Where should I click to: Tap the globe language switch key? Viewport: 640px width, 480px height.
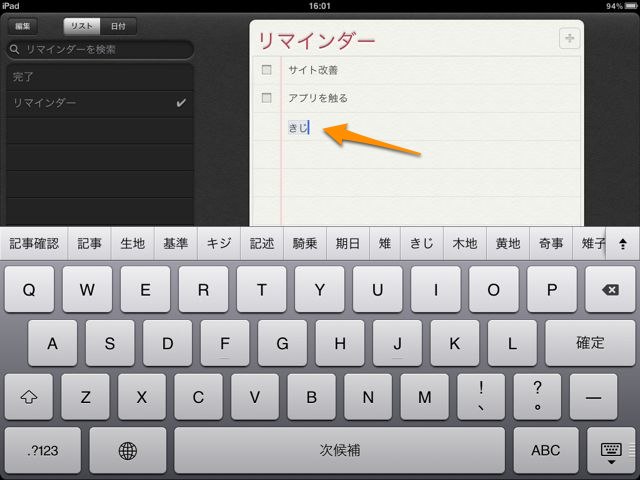[x=128, y=451]
